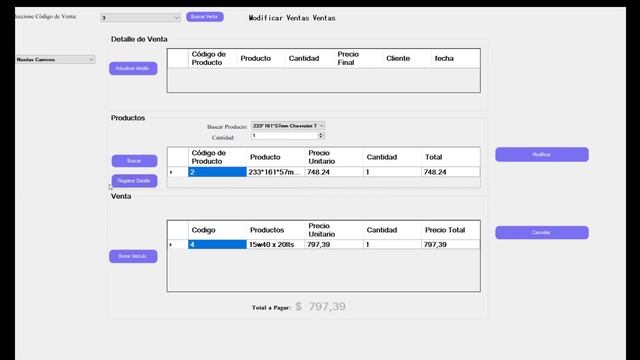
Task: Click Precio Unitario header in the Venta table
Action: (x=334, y=230)
